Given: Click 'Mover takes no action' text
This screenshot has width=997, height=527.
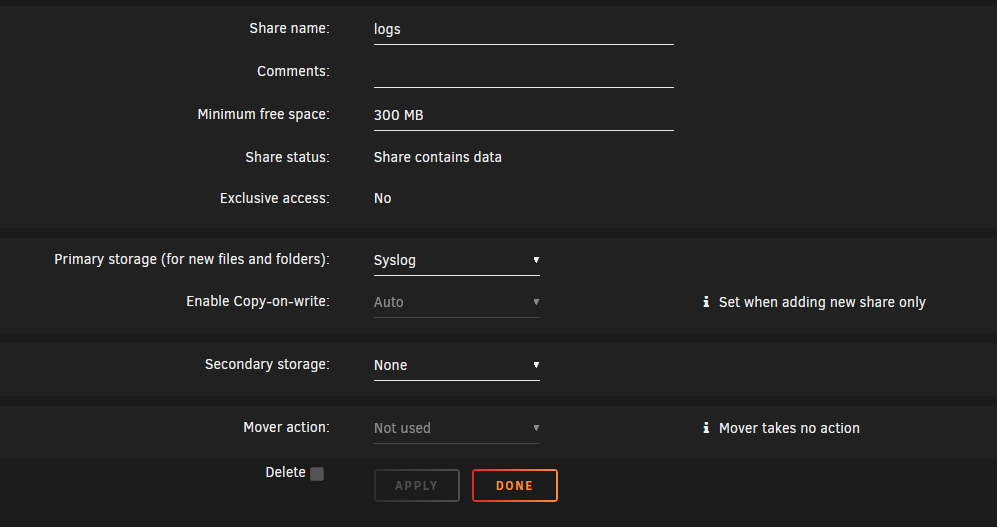Looking at the screenshot, I should point(789,428).
